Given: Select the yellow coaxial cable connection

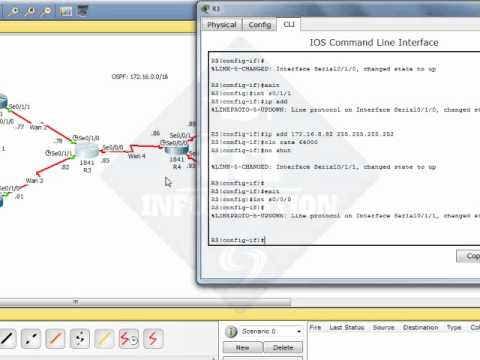Looking at the screenshot, I should (104, 338).
